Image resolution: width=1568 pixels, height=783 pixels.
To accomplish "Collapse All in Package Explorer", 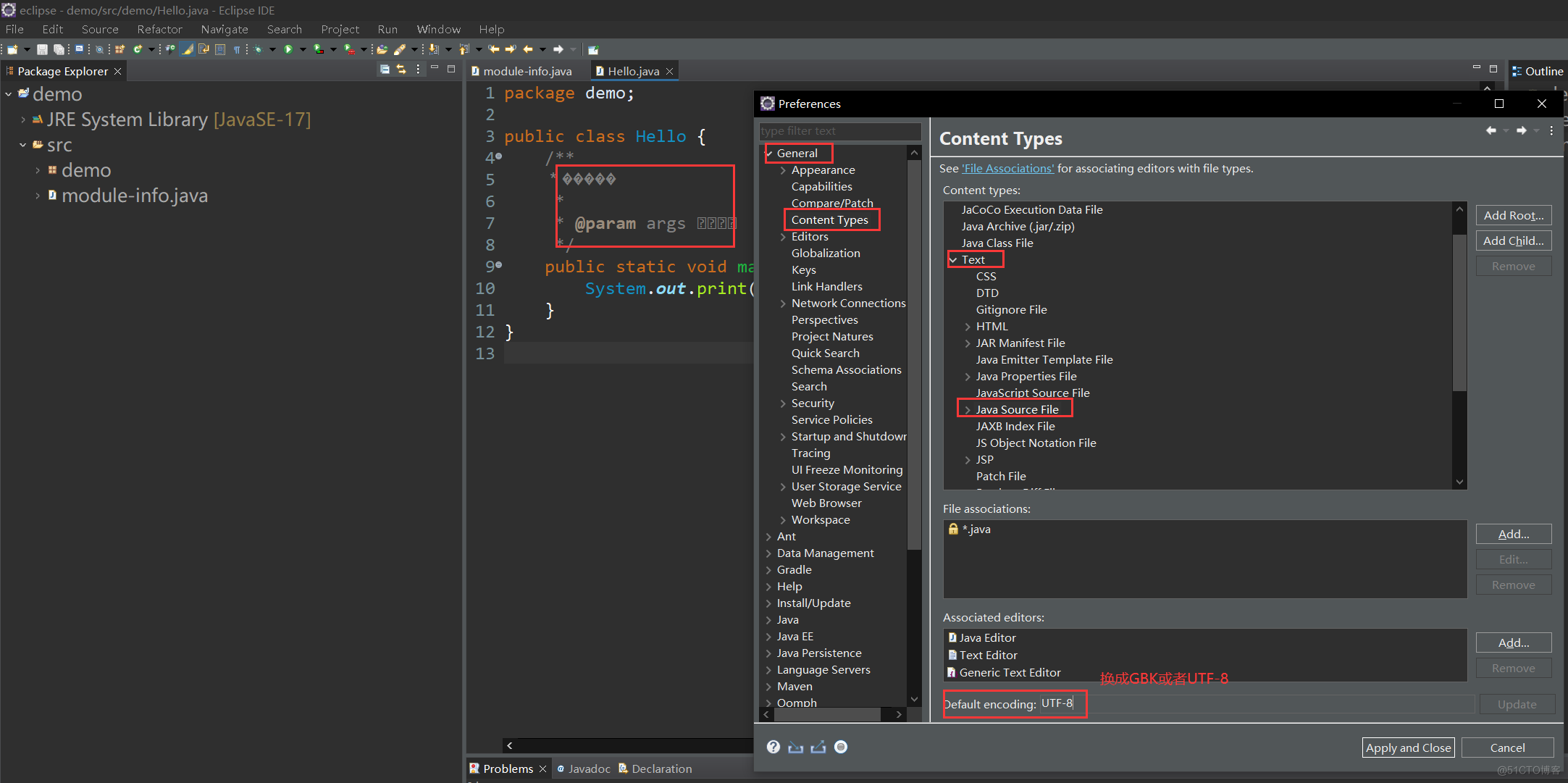I will click(385, 70).
